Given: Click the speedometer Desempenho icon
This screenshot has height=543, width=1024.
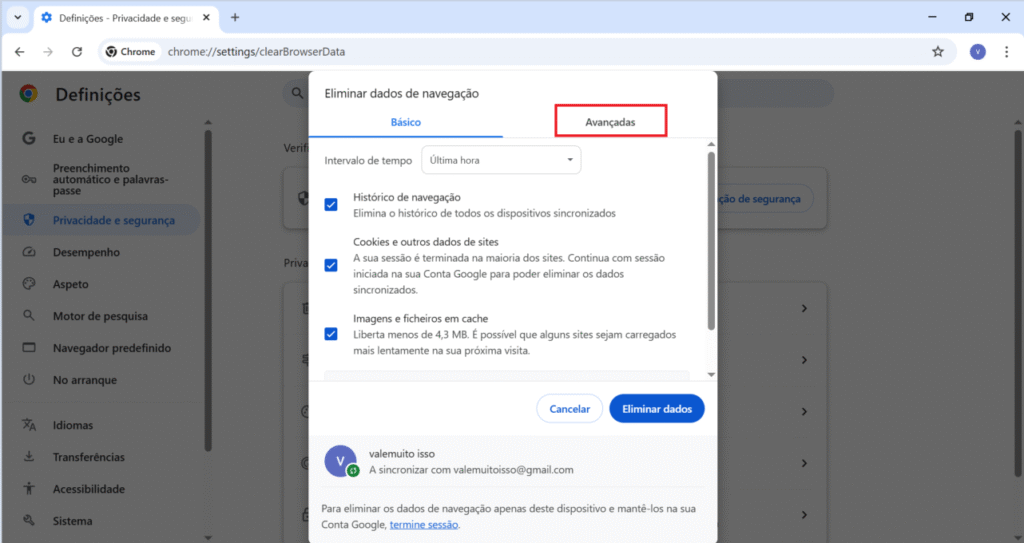Looking at the screenshot, I should pyautogui.click(x=29, y=252).
